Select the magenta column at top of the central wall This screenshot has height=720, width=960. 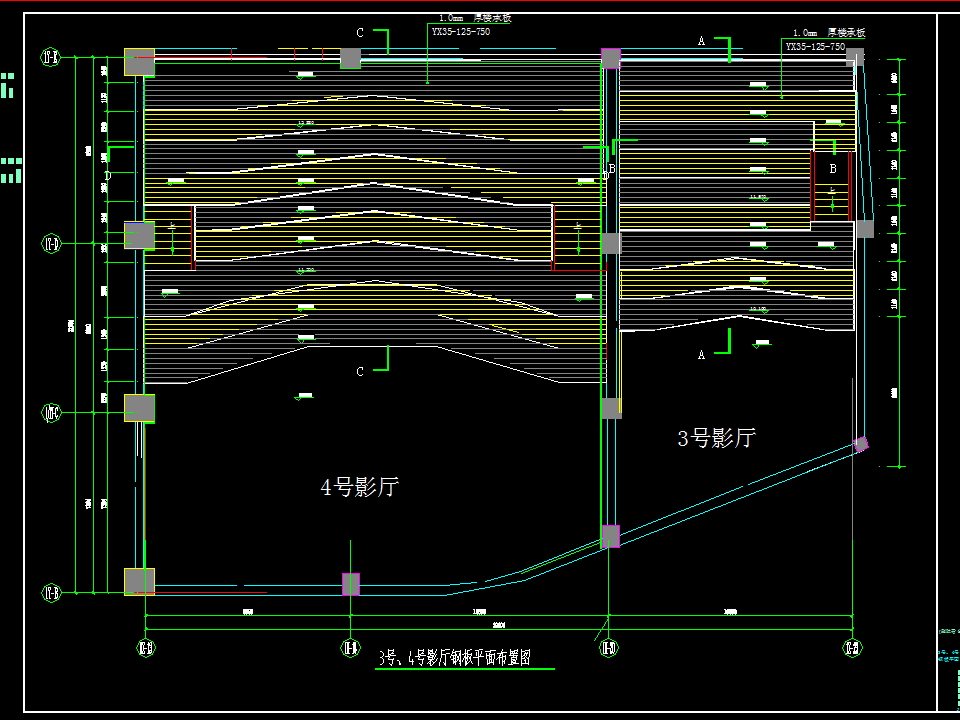click(x=611, y=59)
